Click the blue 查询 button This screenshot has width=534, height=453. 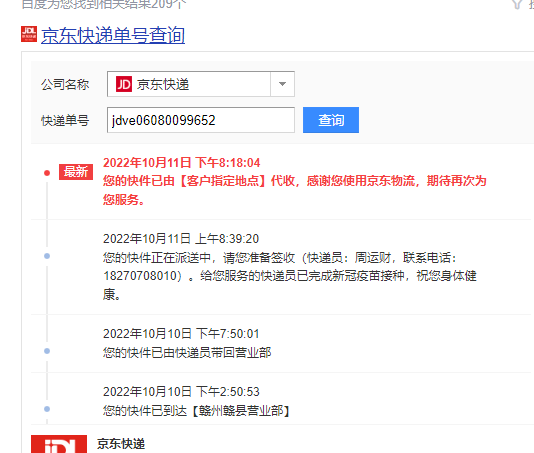[331, 120]
